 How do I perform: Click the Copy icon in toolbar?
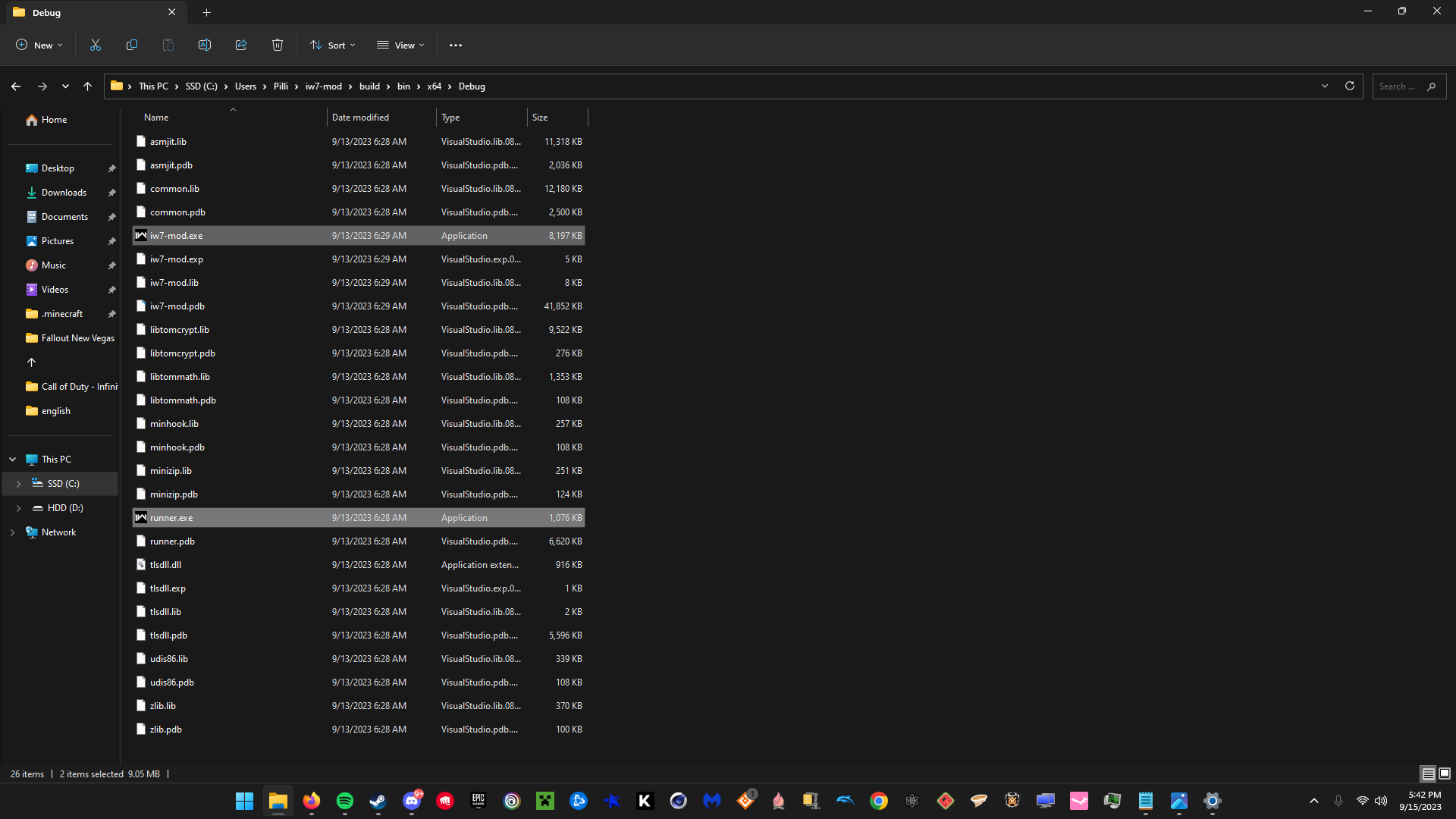[x=132, y=45]
